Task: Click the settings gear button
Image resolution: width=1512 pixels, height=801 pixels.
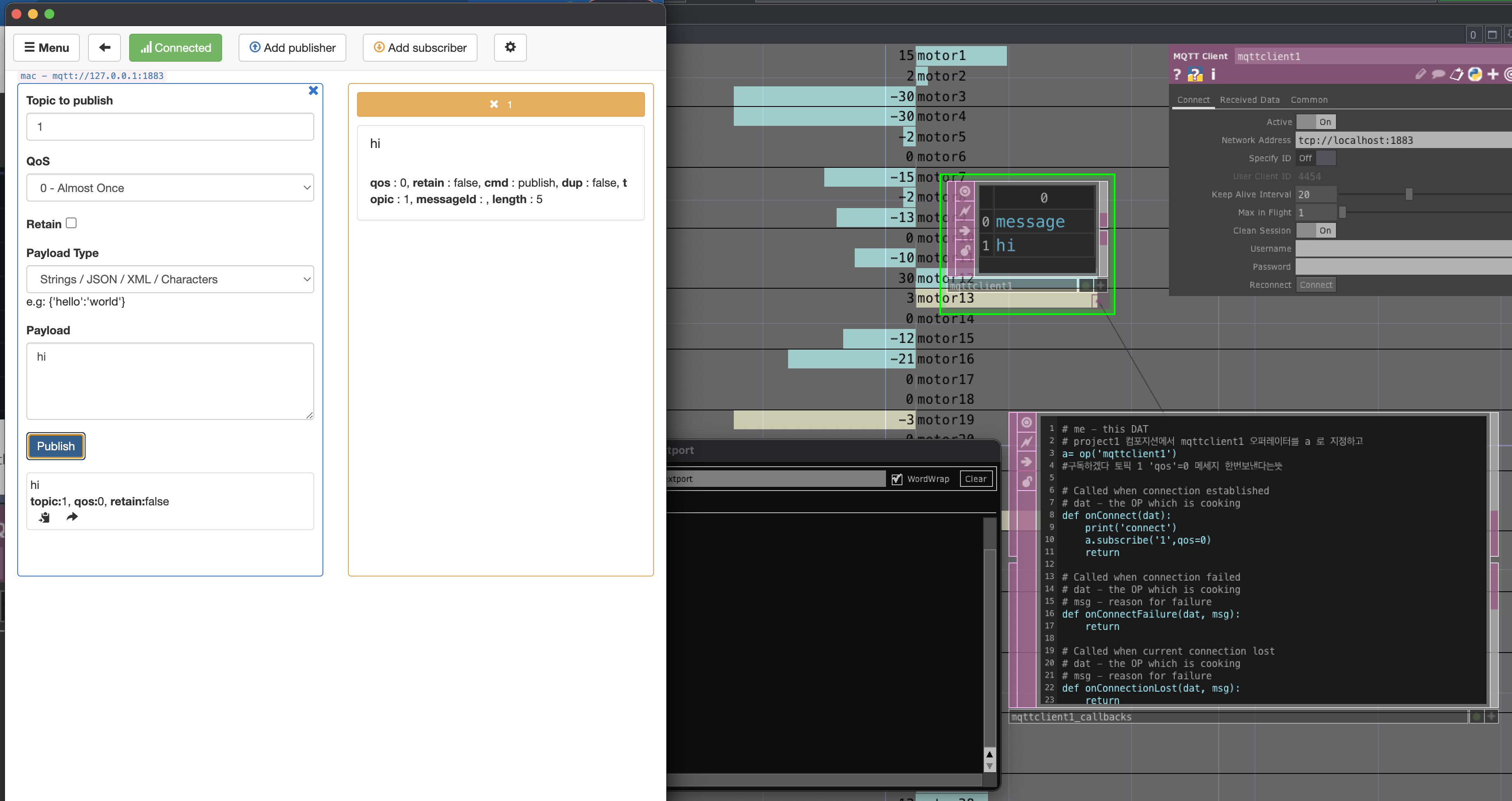Action: [510, 48]
